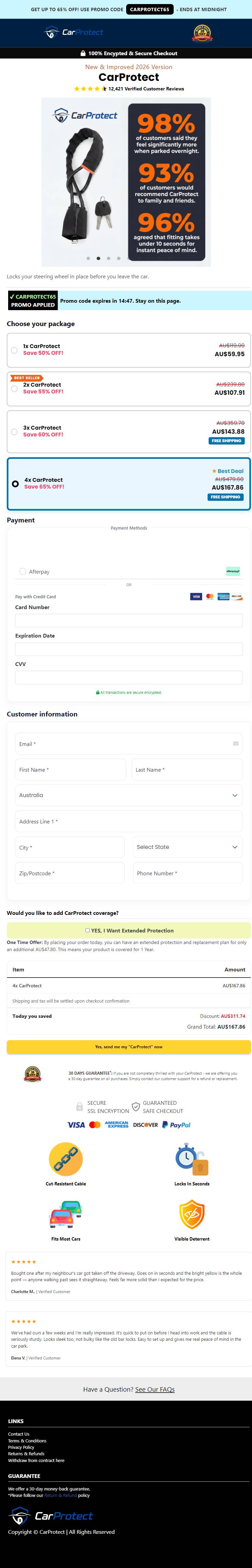This screenshot has width=252, height=1568.
Task: Click the Fits Most Cars icon
Action: coord(65,1215)
